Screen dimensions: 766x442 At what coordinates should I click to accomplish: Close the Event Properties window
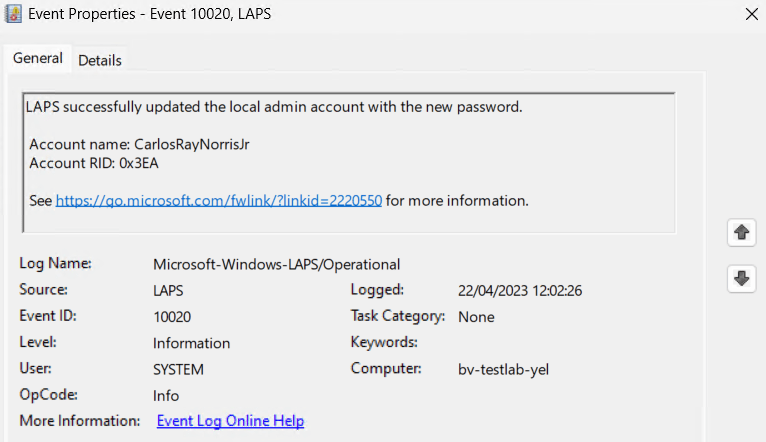(751, 14)
